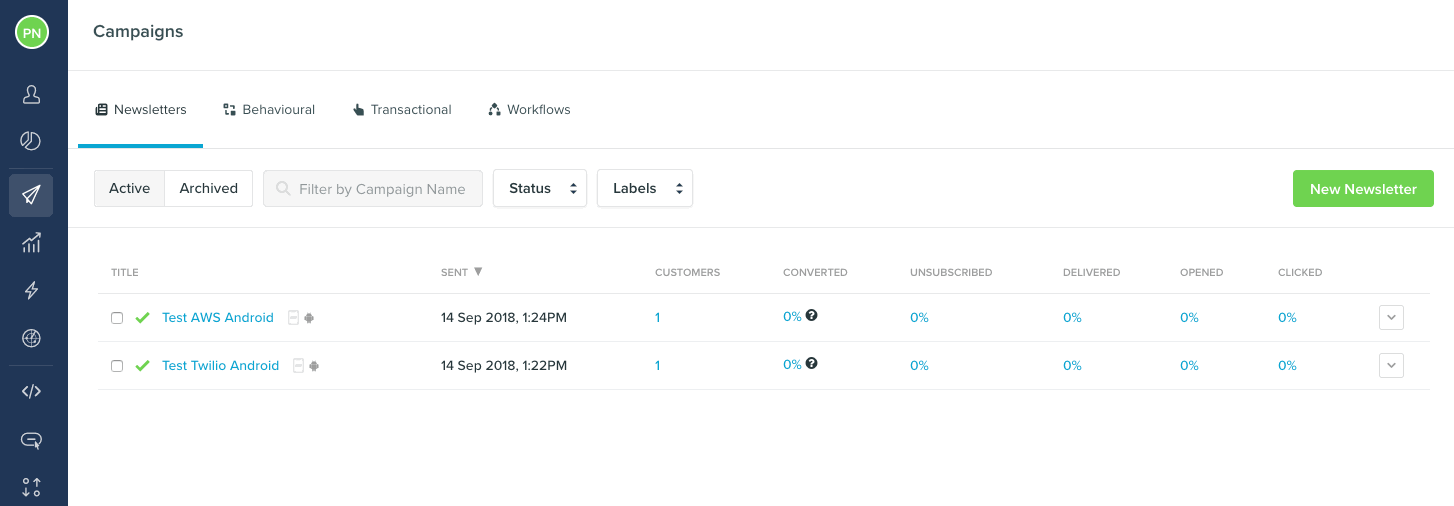This screenshot has height=506, width=1454.
Task: Check the Test AWS Android checkbox
Action: [117, 318]
